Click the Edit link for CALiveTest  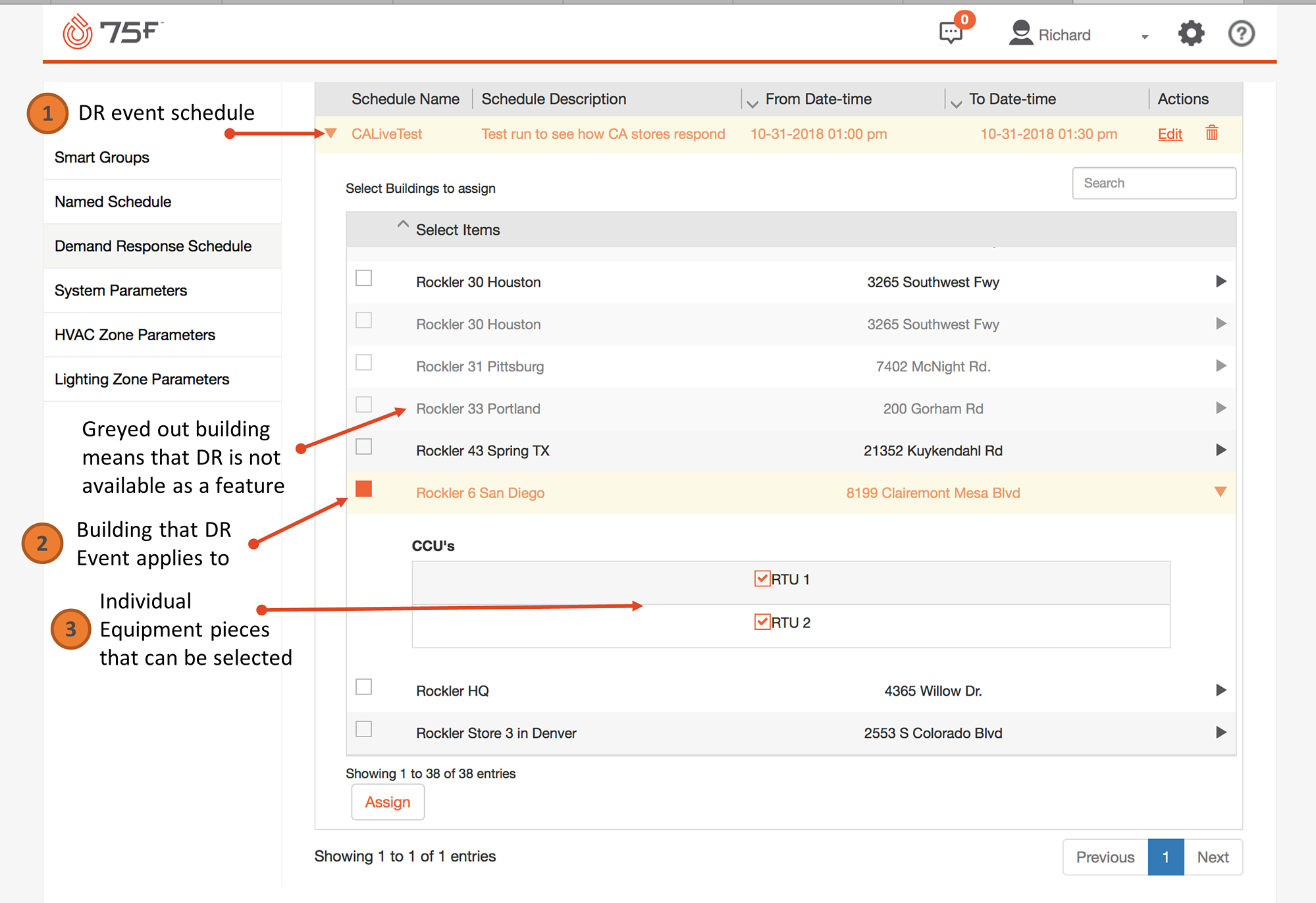1170,134
